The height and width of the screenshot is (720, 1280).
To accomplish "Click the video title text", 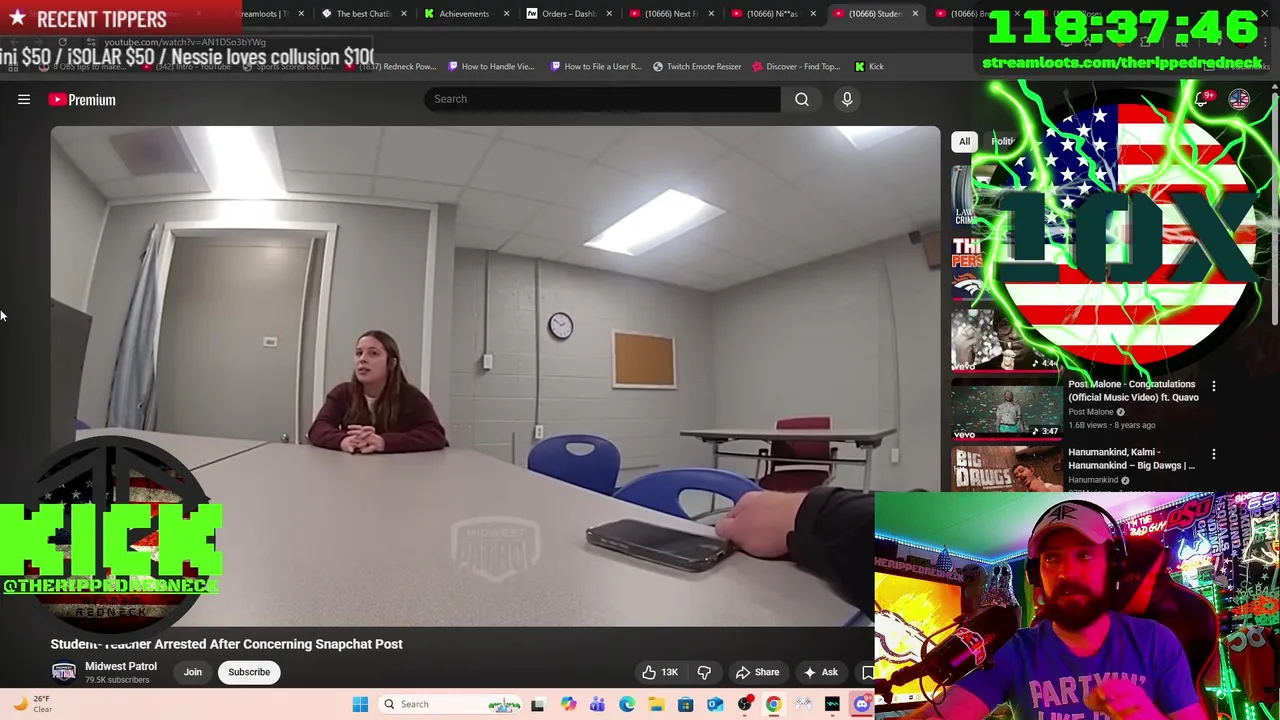I will 227,644.
